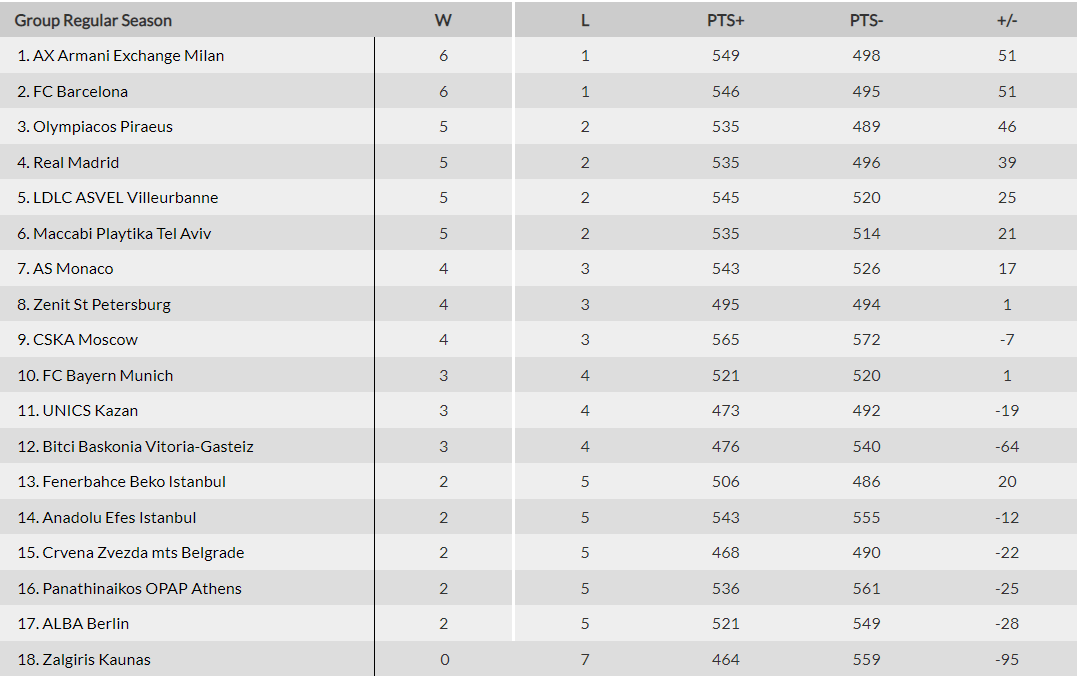The image size is (1077, 682).
Task: Open FC Bayern Munich team page
Action: [107, 376]
